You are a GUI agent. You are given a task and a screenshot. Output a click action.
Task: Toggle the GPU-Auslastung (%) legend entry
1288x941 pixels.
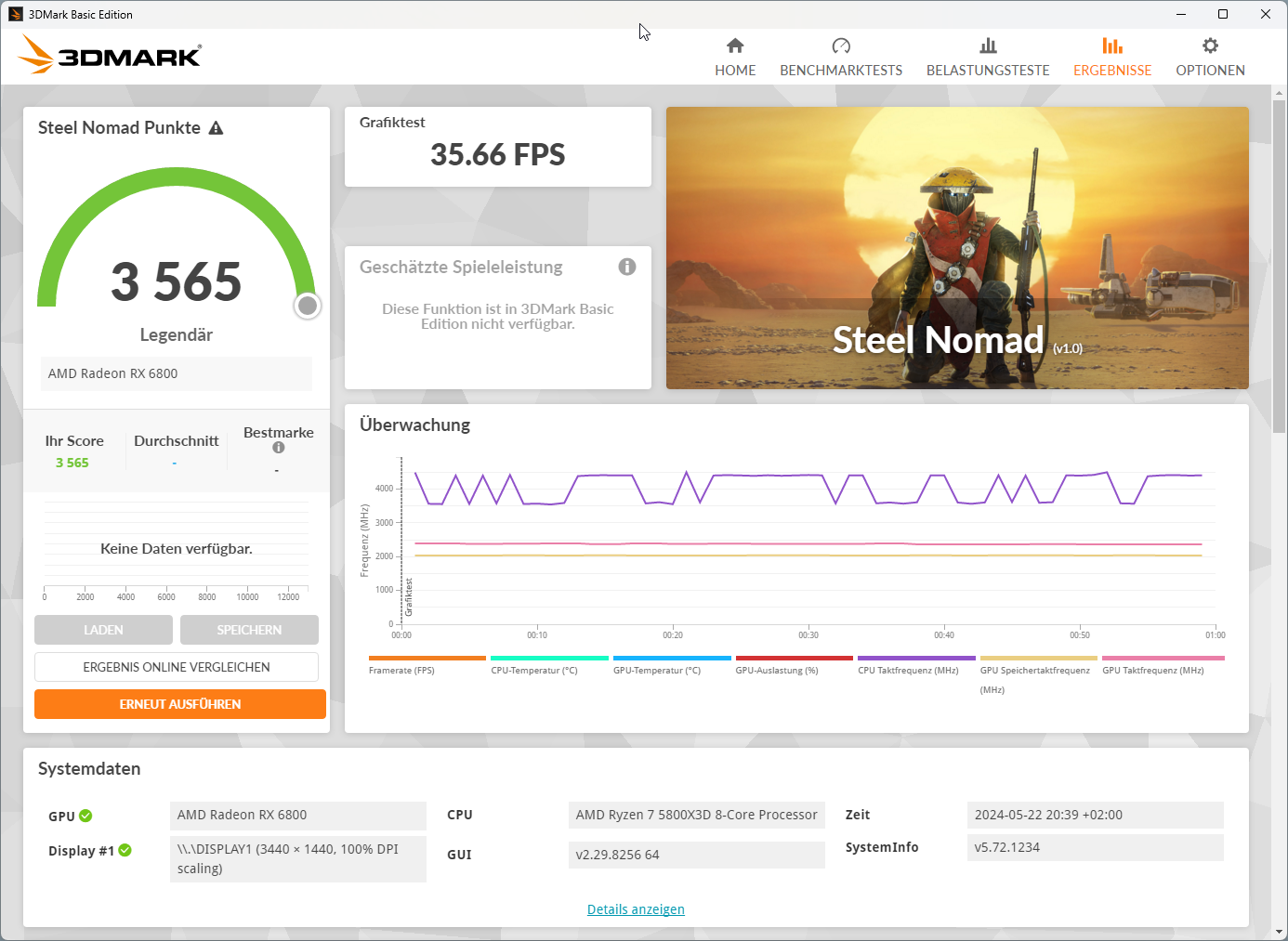777,670
